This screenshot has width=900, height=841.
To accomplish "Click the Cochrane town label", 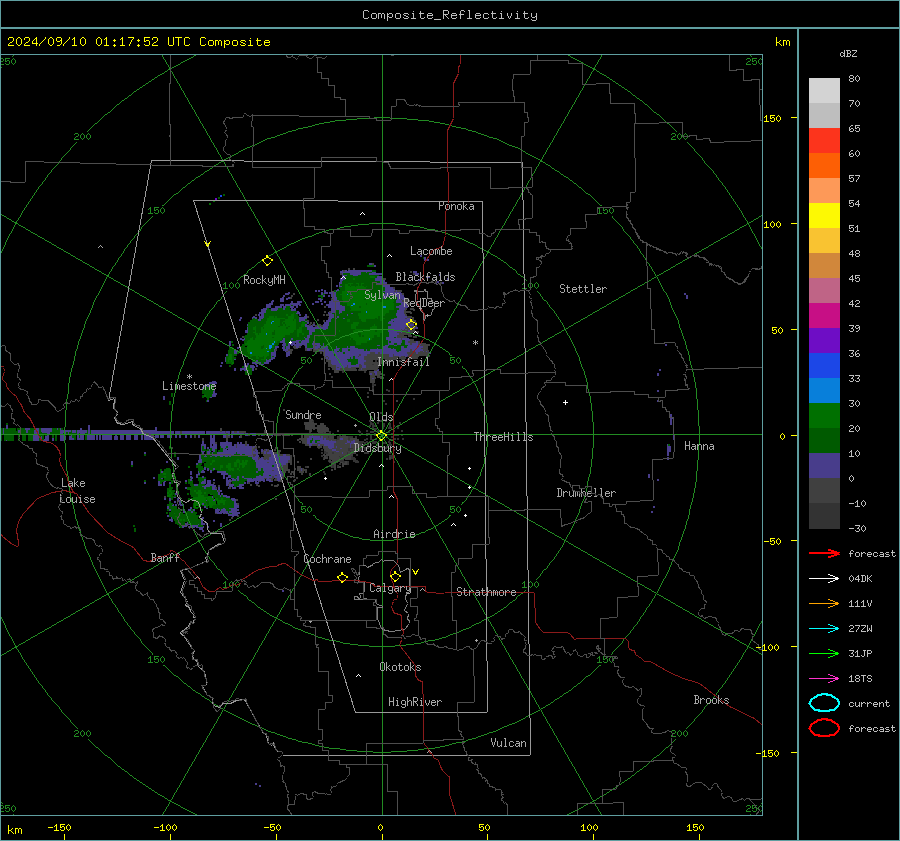I will pyautogui.click(x=327, y=559).
